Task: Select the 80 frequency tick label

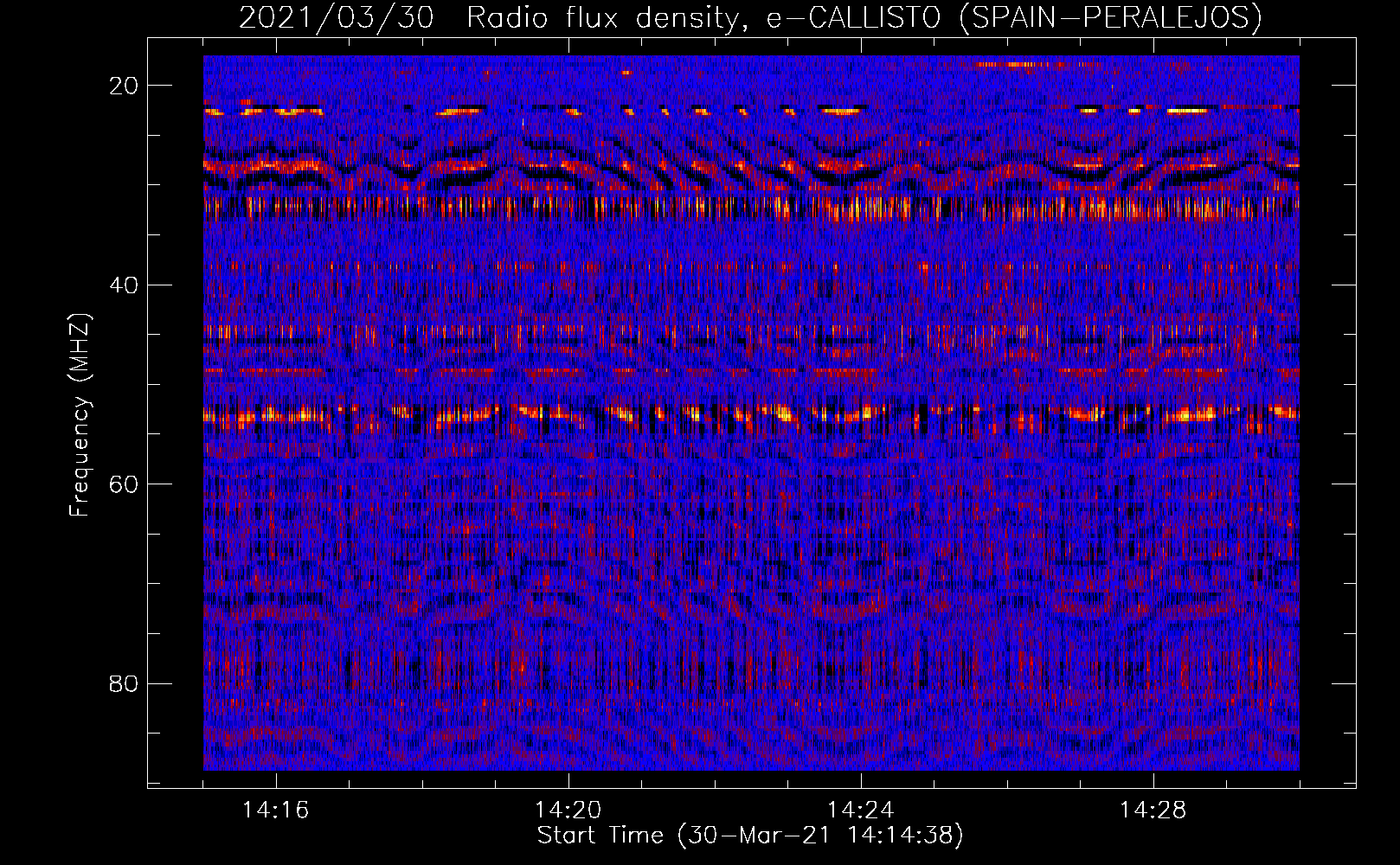Action: coord(125,683)
